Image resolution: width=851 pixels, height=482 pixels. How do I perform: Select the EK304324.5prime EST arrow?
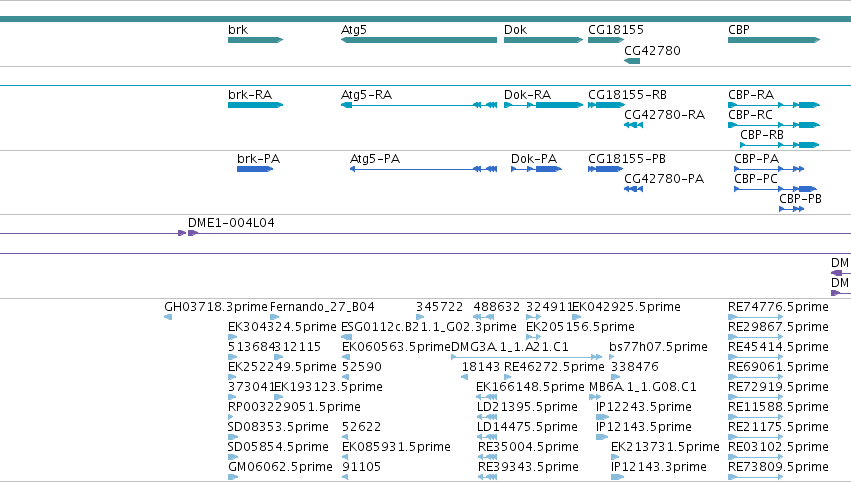(233, 337)
